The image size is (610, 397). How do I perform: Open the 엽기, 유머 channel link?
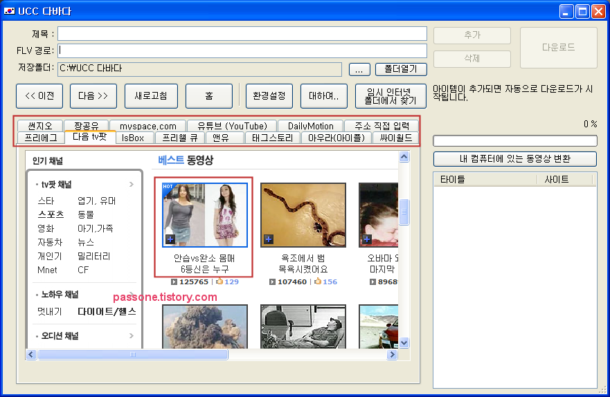(x=96, y=201)
